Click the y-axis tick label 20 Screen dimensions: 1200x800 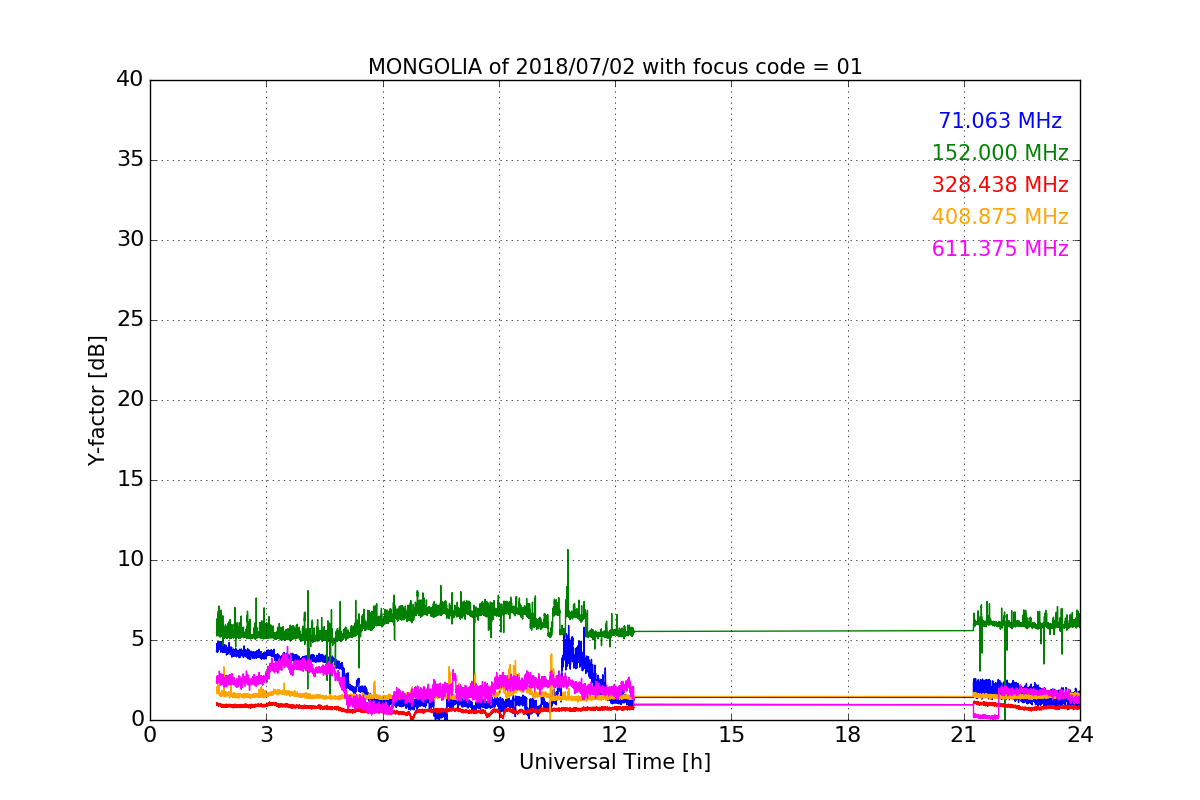(x=130, y=400)
